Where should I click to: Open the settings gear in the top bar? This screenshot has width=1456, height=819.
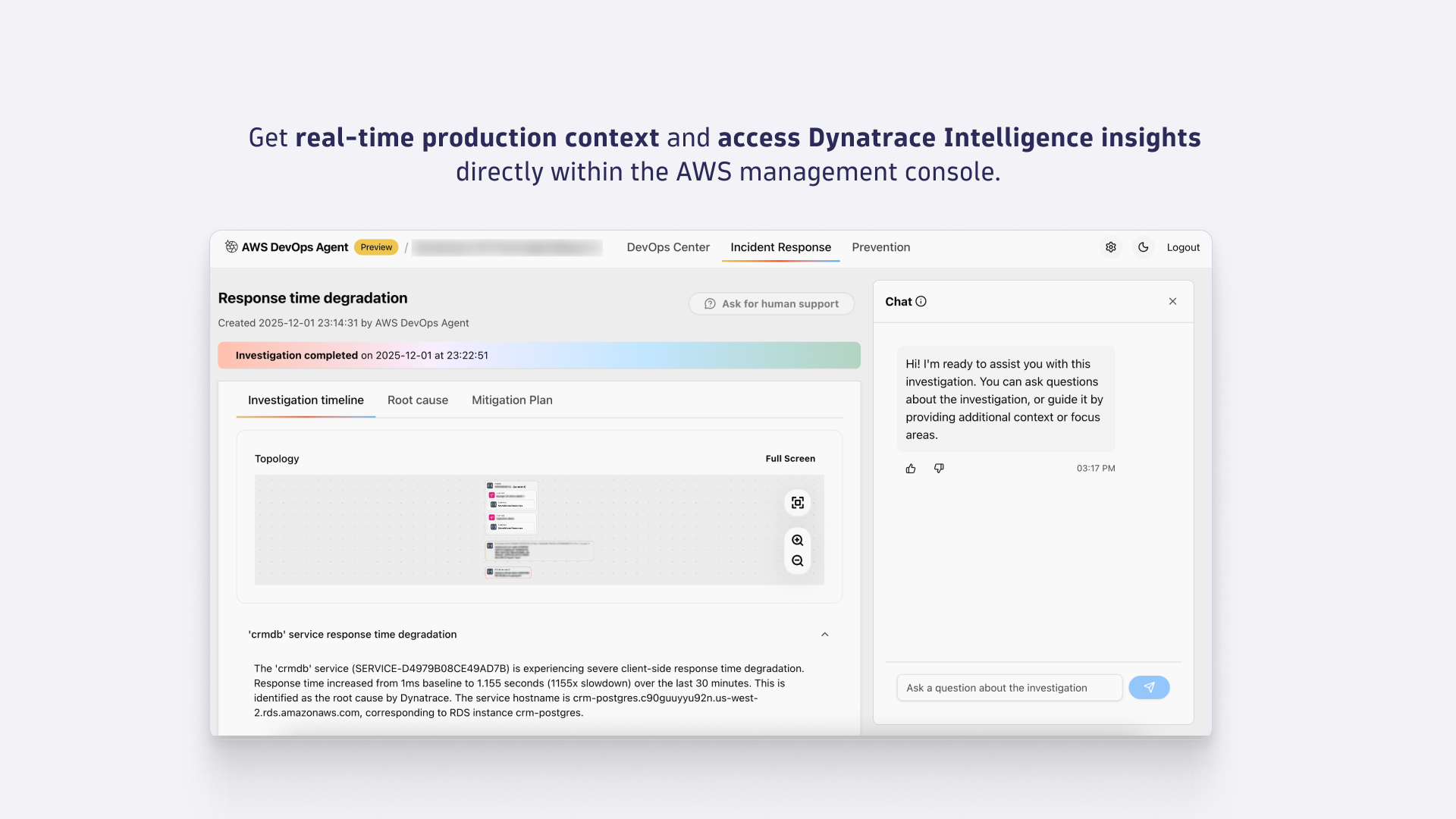[x=1110, y=247]
